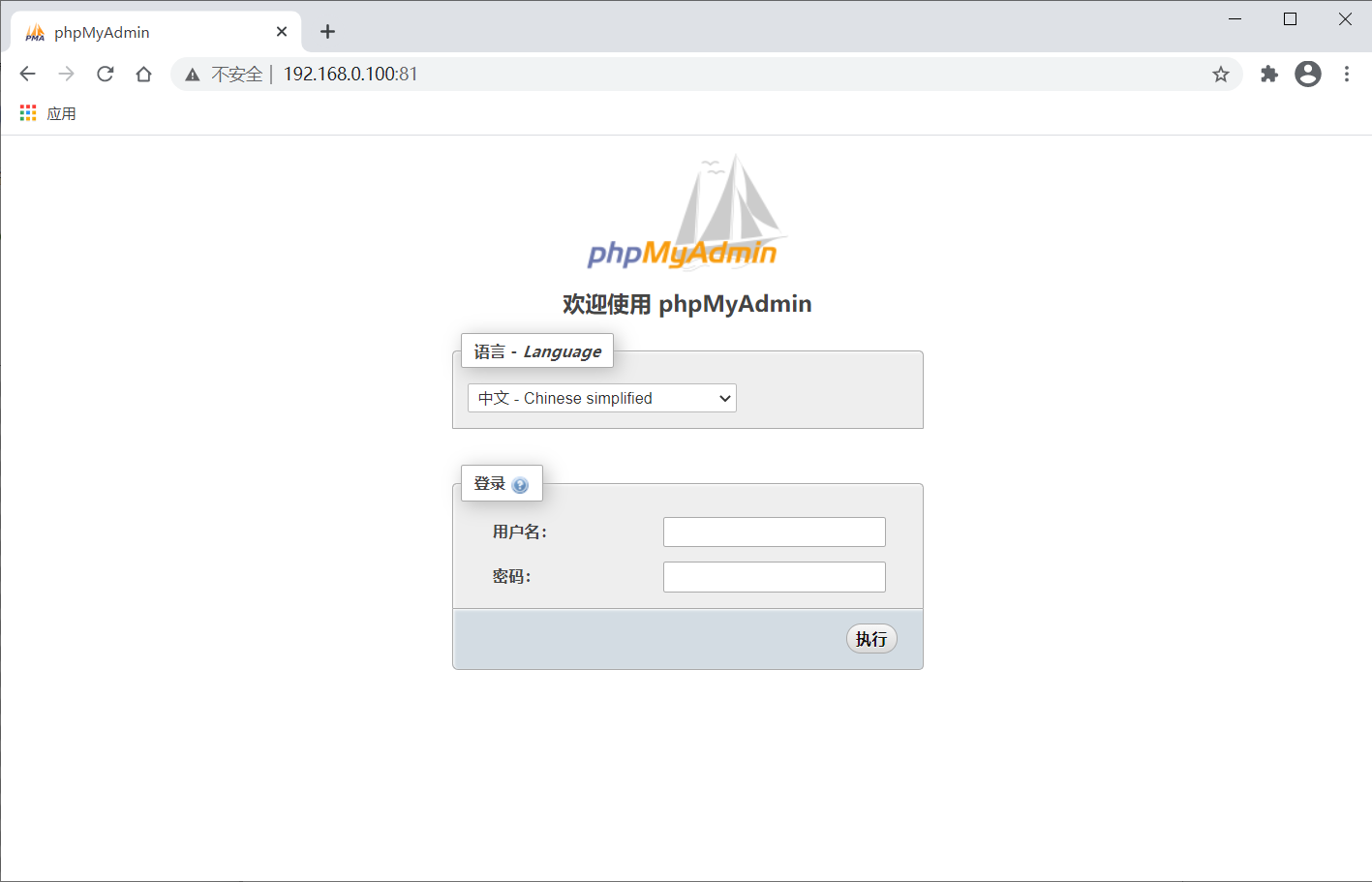
Task: Click the 语言 - Language legend
Action: coord(537,351)
